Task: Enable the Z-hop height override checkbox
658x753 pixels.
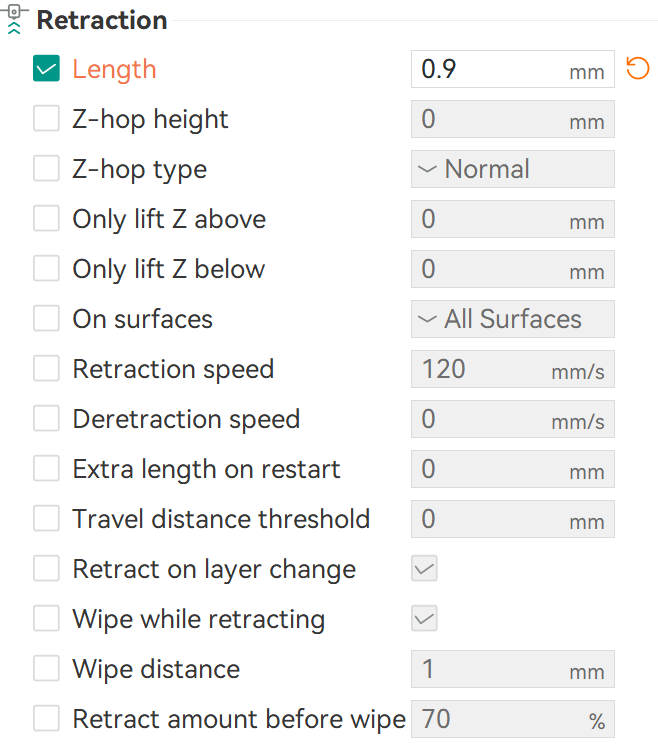Action: click(x=46, y=119)
